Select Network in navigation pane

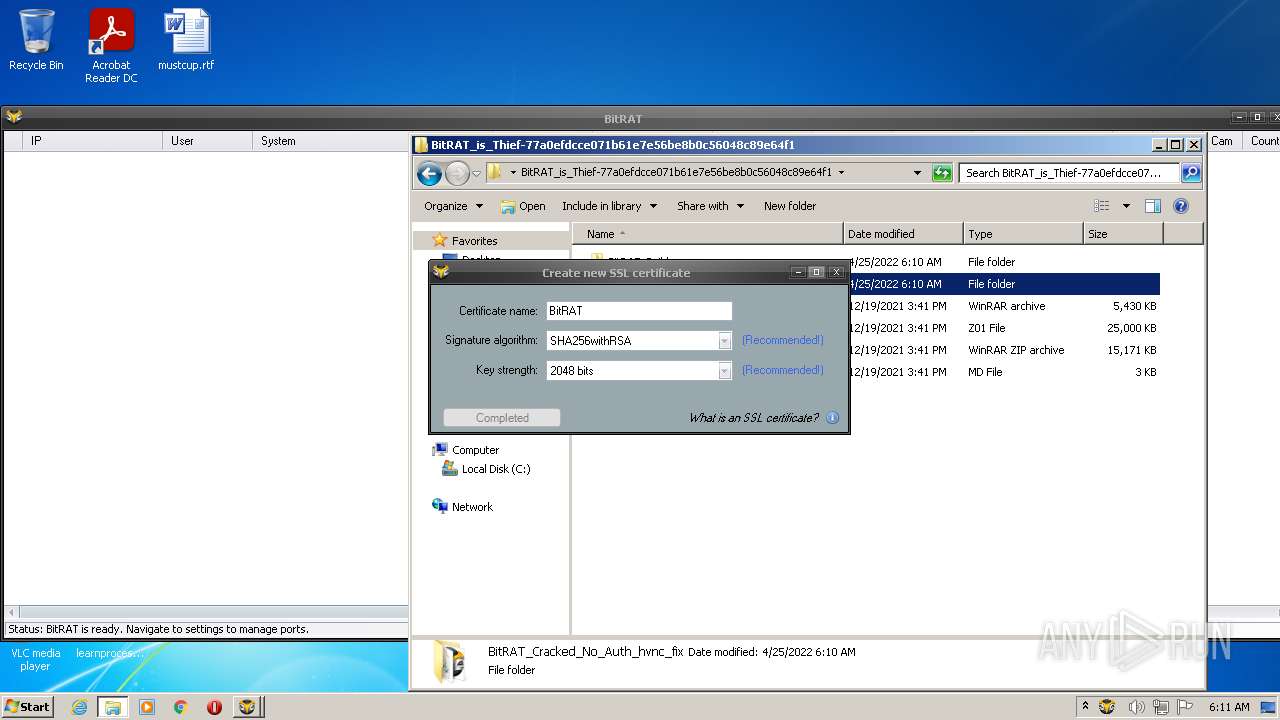pos(463,507)
